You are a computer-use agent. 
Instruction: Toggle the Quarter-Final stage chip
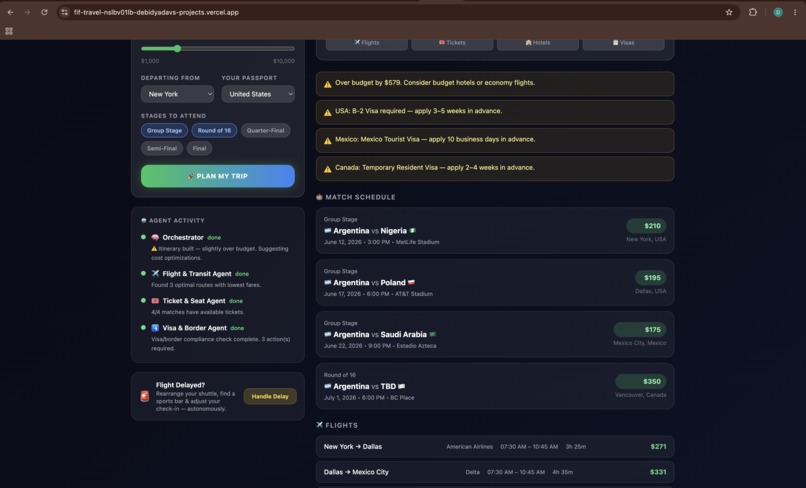265,131
